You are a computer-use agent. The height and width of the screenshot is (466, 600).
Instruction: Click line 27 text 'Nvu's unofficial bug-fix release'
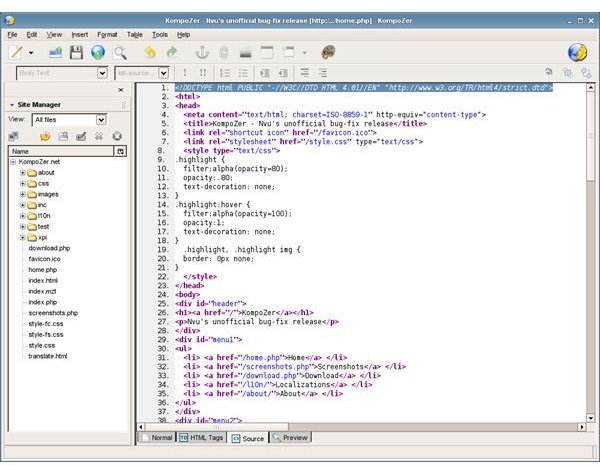(x=254, y=322)
